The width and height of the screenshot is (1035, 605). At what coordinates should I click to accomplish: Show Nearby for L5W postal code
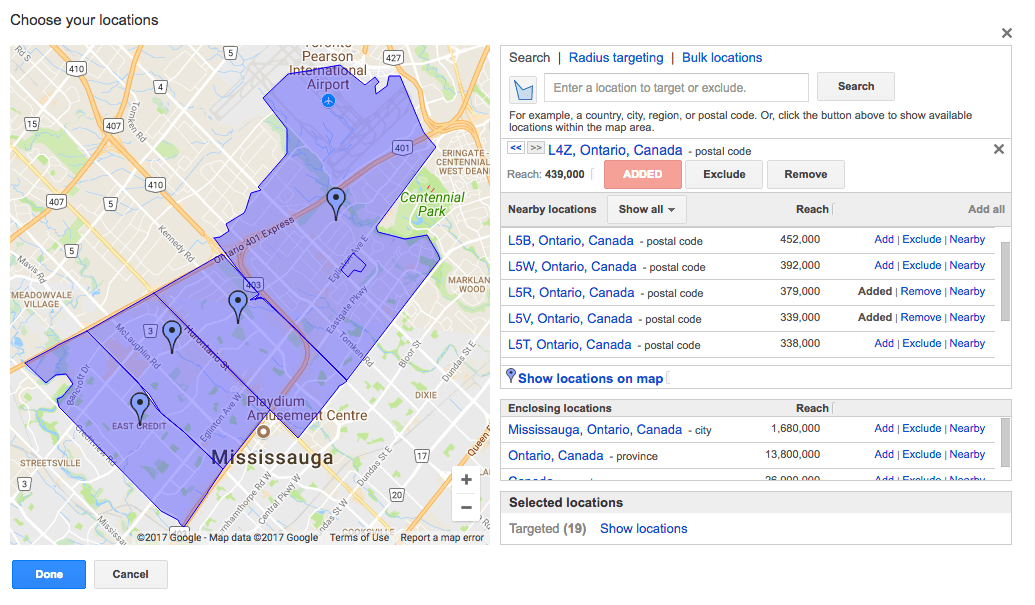967,265
